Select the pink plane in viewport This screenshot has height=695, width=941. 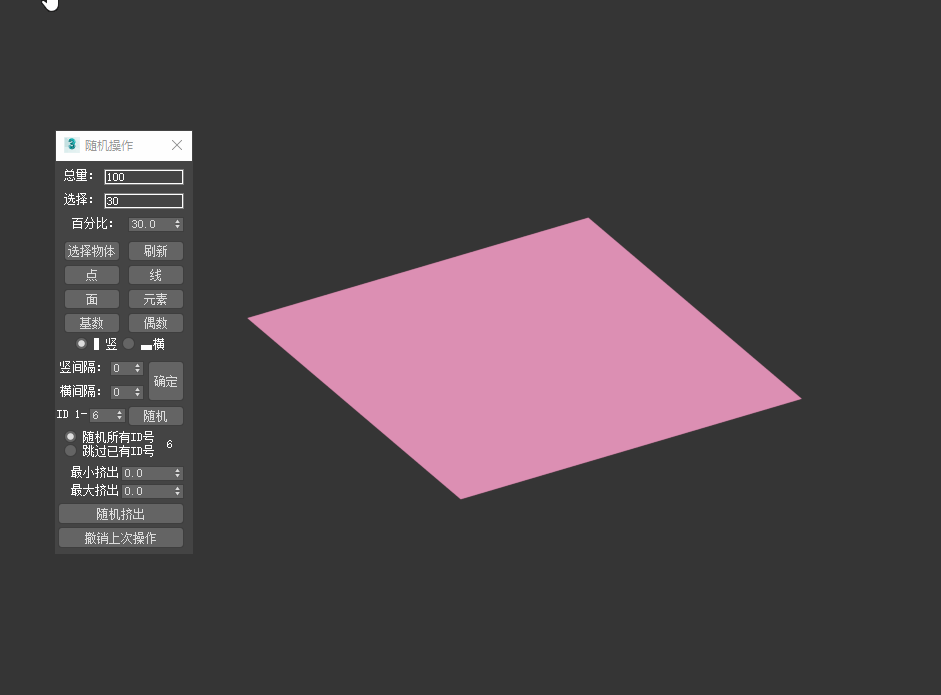tap(525, 358)
